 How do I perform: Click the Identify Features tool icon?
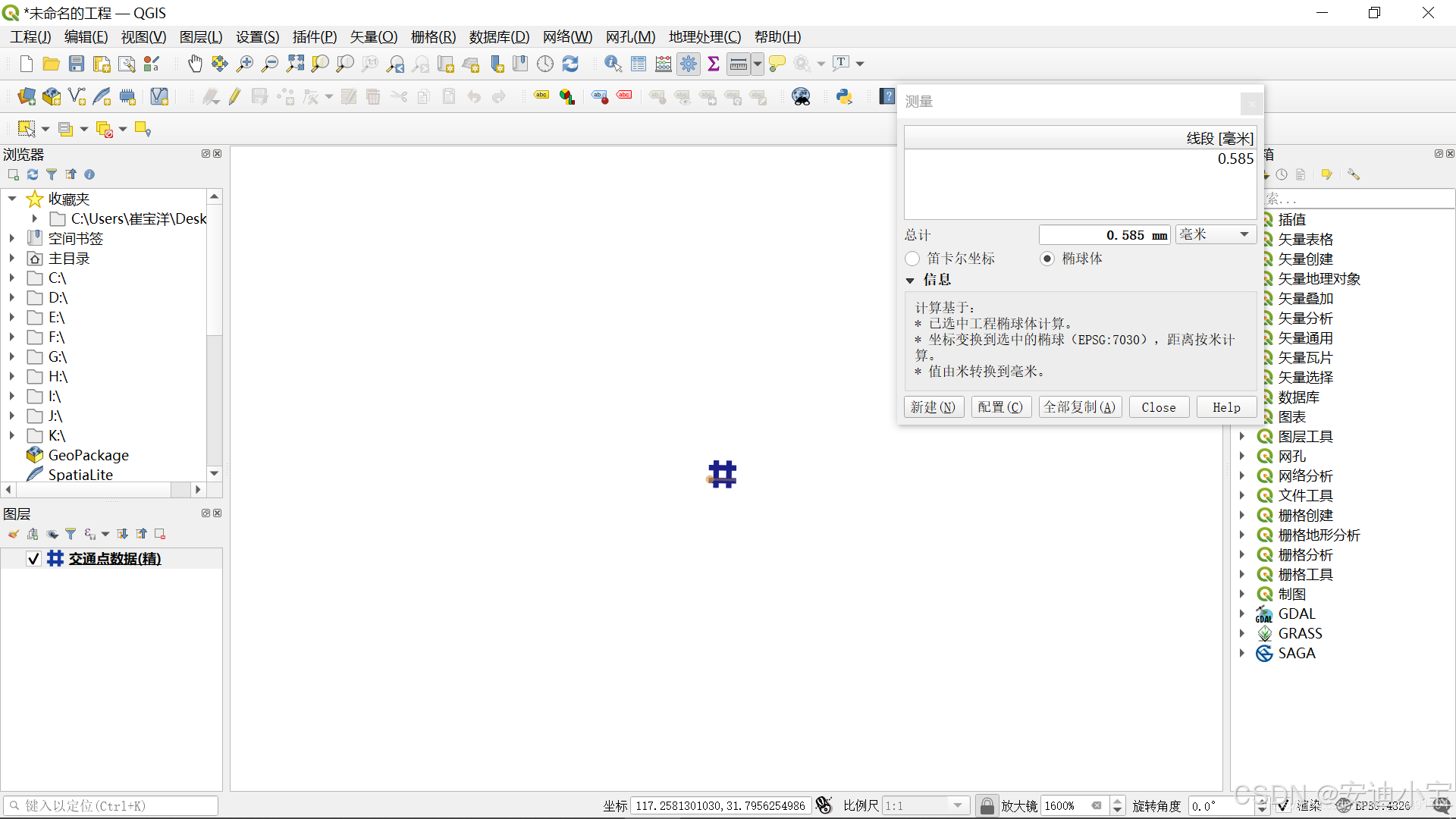(613, 64)
